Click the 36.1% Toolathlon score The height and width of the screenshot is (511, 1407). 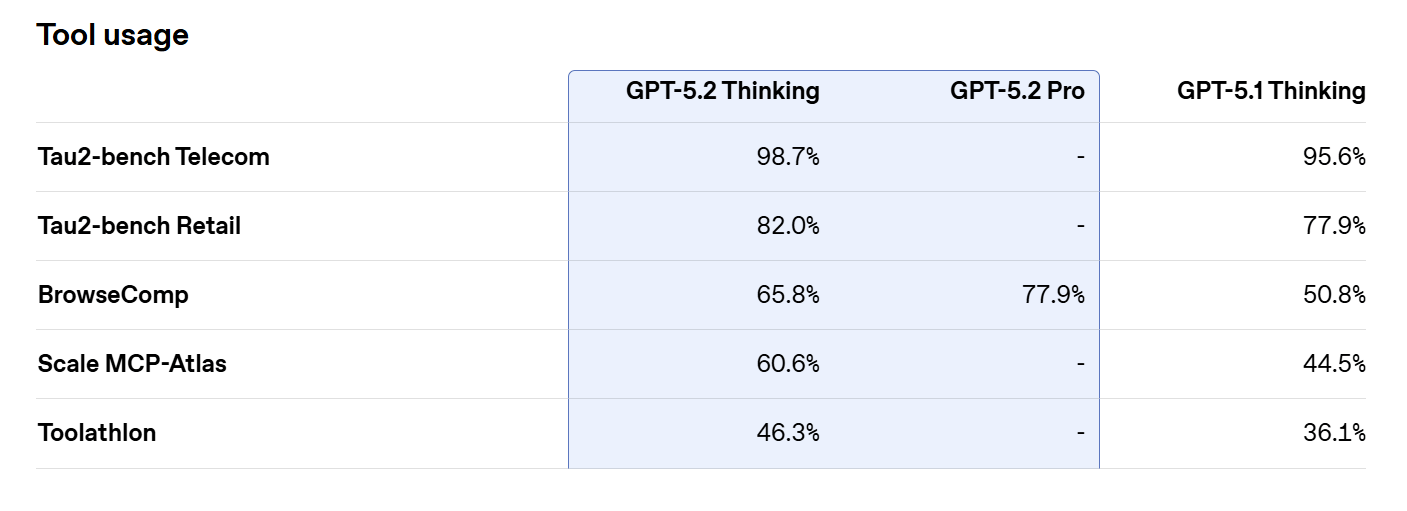click(x=1336, y=433)
